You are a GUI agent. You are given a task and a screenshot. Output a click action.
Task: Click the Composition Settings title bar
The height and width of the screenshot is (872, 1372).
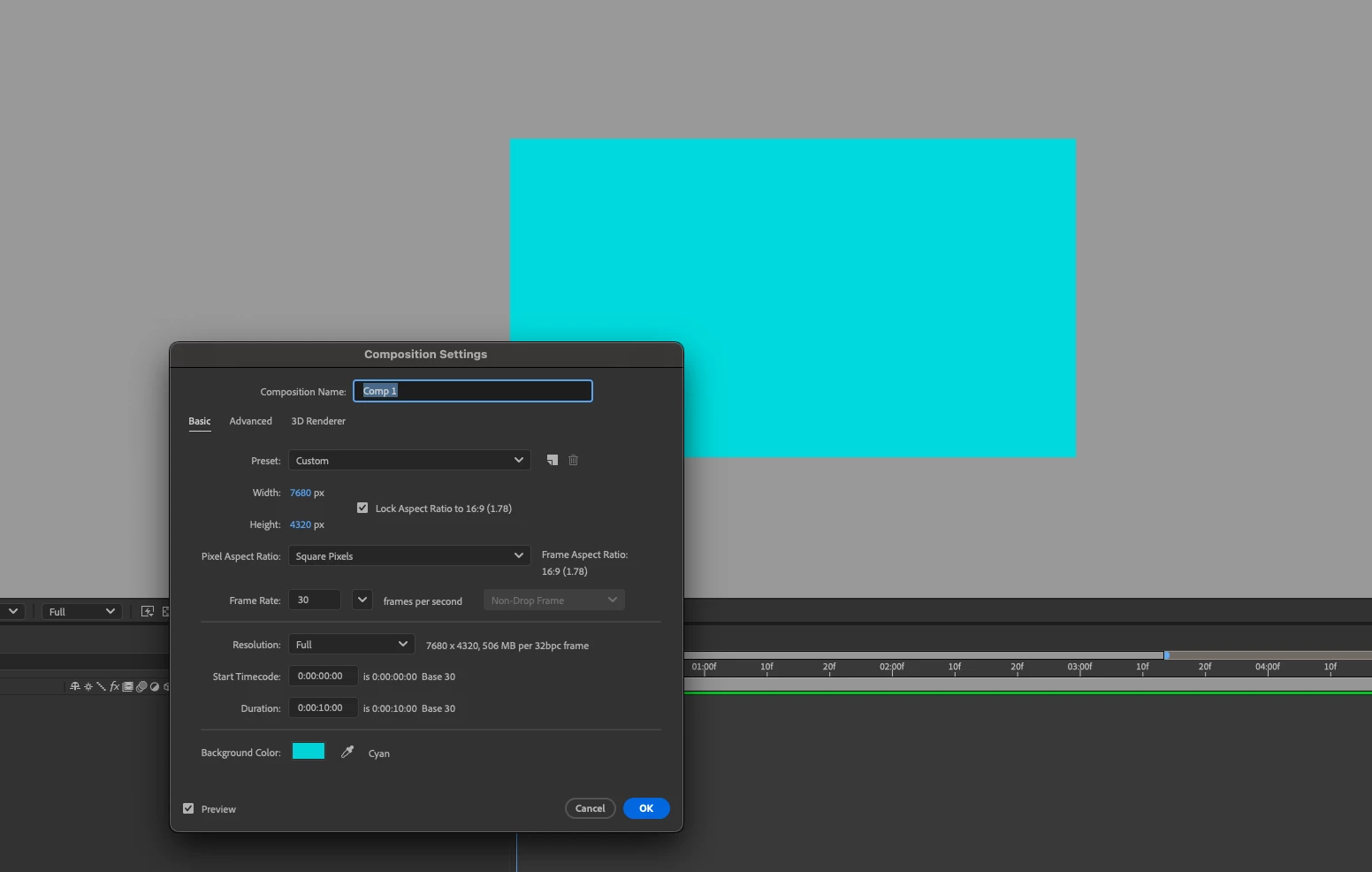pos(426,354)
